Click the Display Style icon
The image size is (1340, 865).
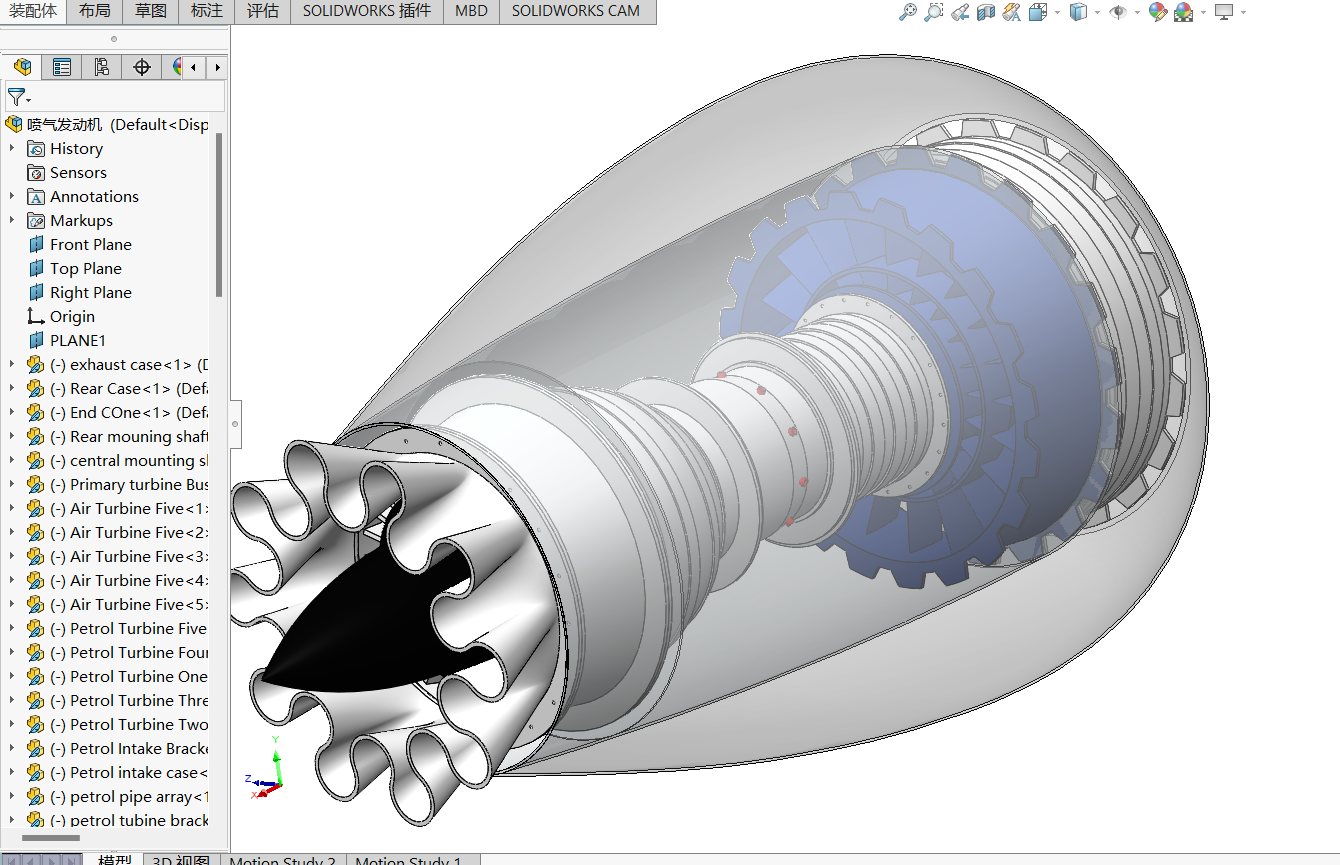[x=1078, y=12]
